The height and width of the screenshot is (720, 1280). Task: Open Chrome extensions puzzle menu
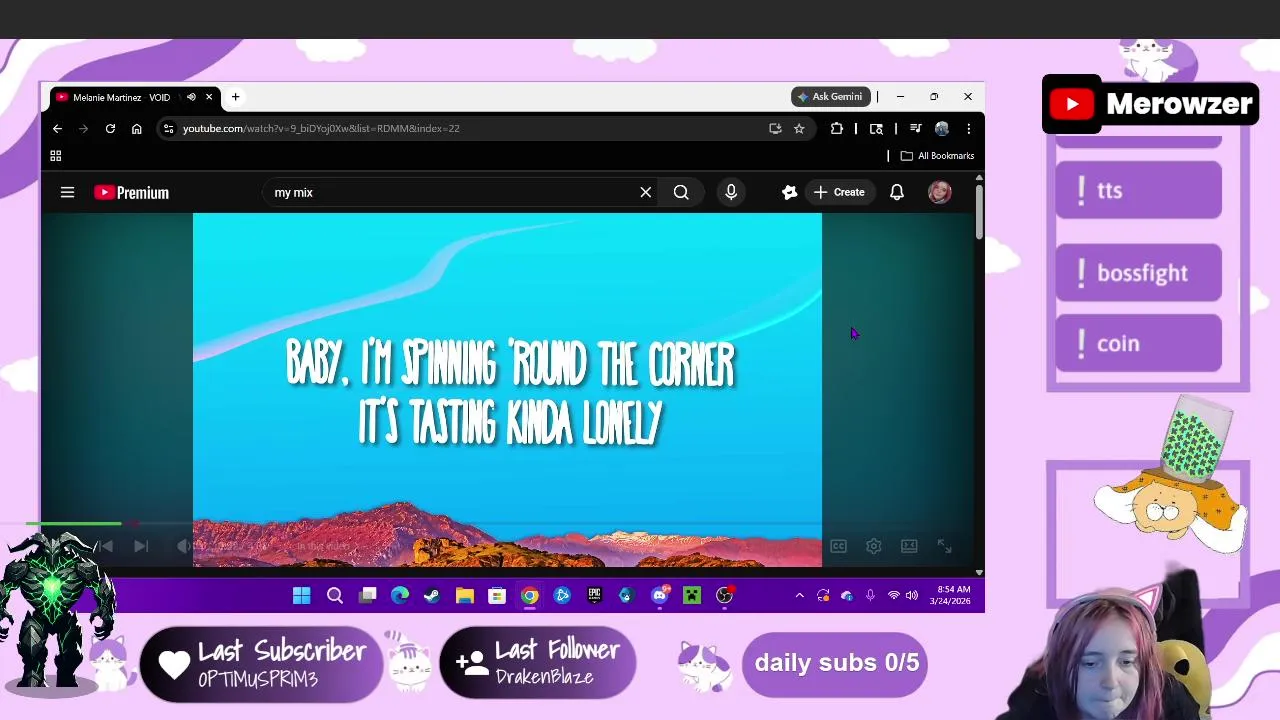click(x=837, y=128)
